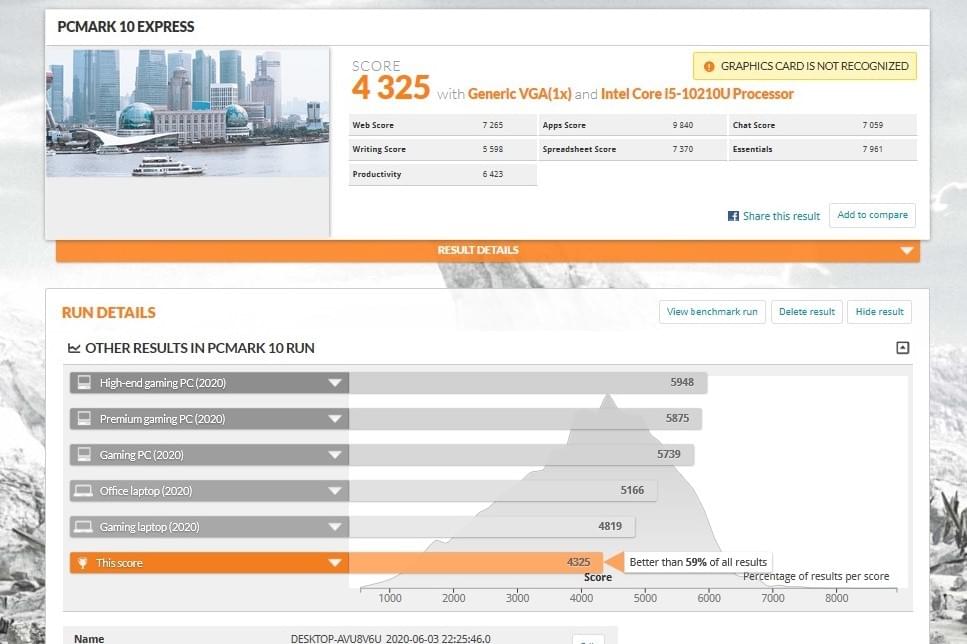Click the Chat Score value 7 059
Screen dimensions: 967x644
point(873,125)
